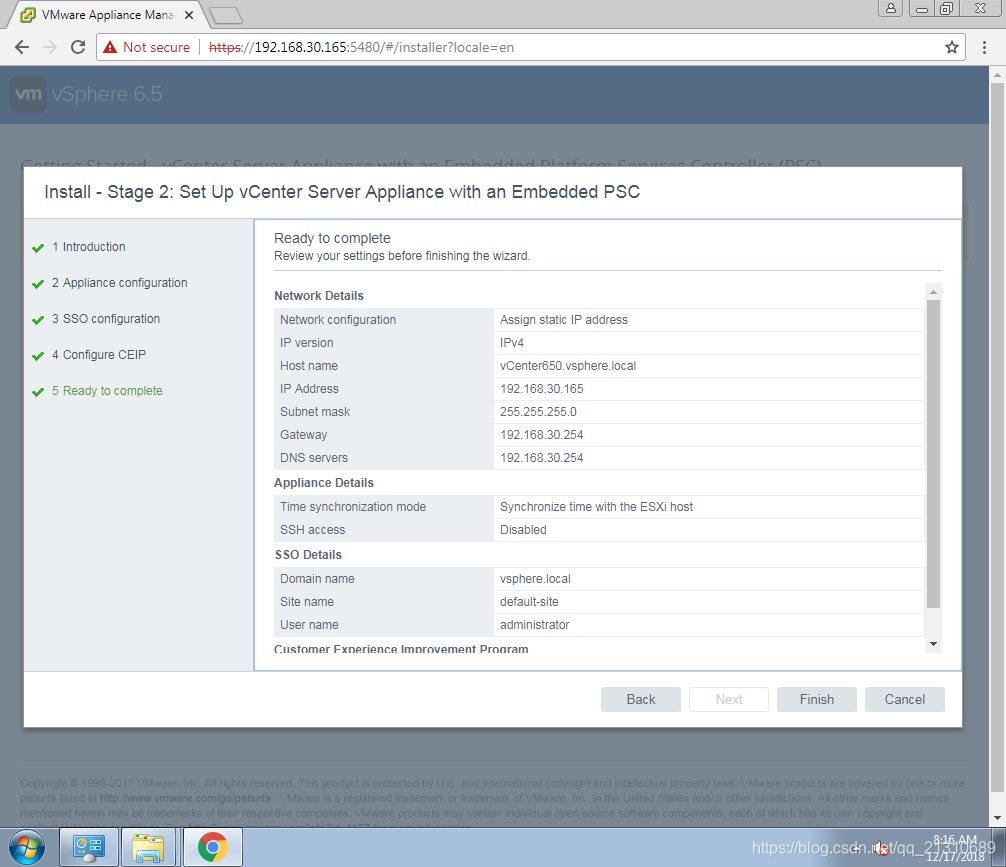1006x867 pixels.
Task: Click 'Synchronize time with the ESXi host'
Action: [596, 507]
